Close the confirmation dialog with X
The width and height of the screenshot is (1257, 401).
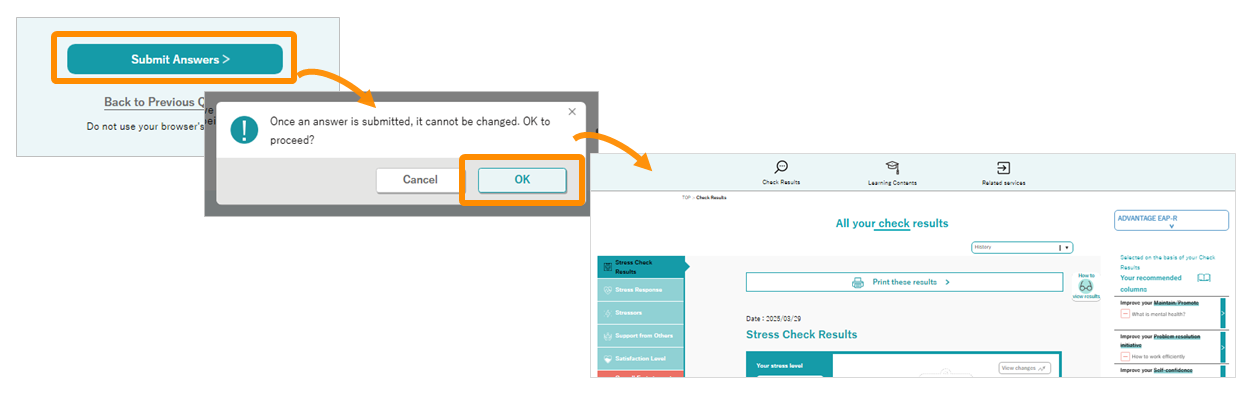572,111
